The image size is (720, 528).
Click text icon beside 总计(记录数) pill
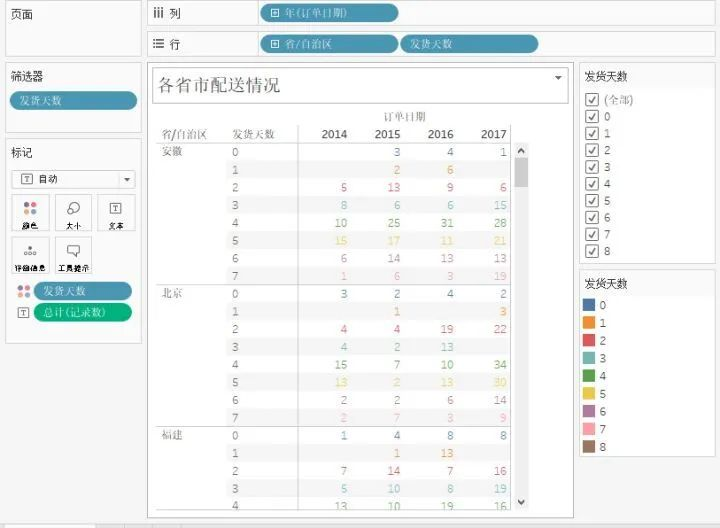tap(23, 313)
